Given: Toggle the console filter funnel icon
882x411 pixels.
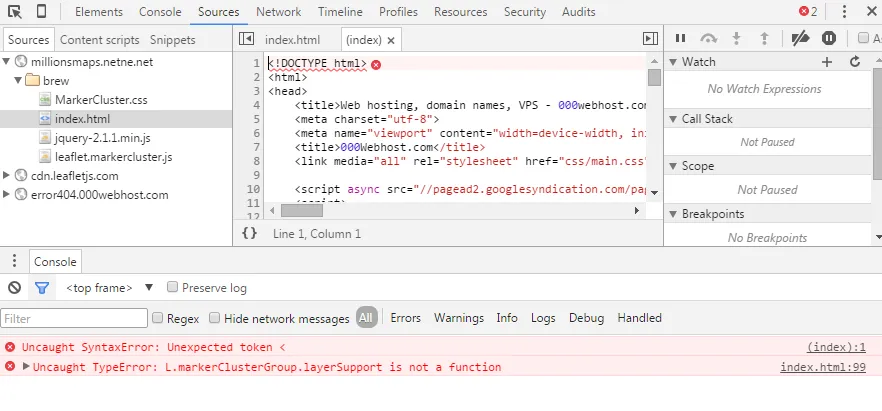Looking at the screenshot, I should point(42,288).
